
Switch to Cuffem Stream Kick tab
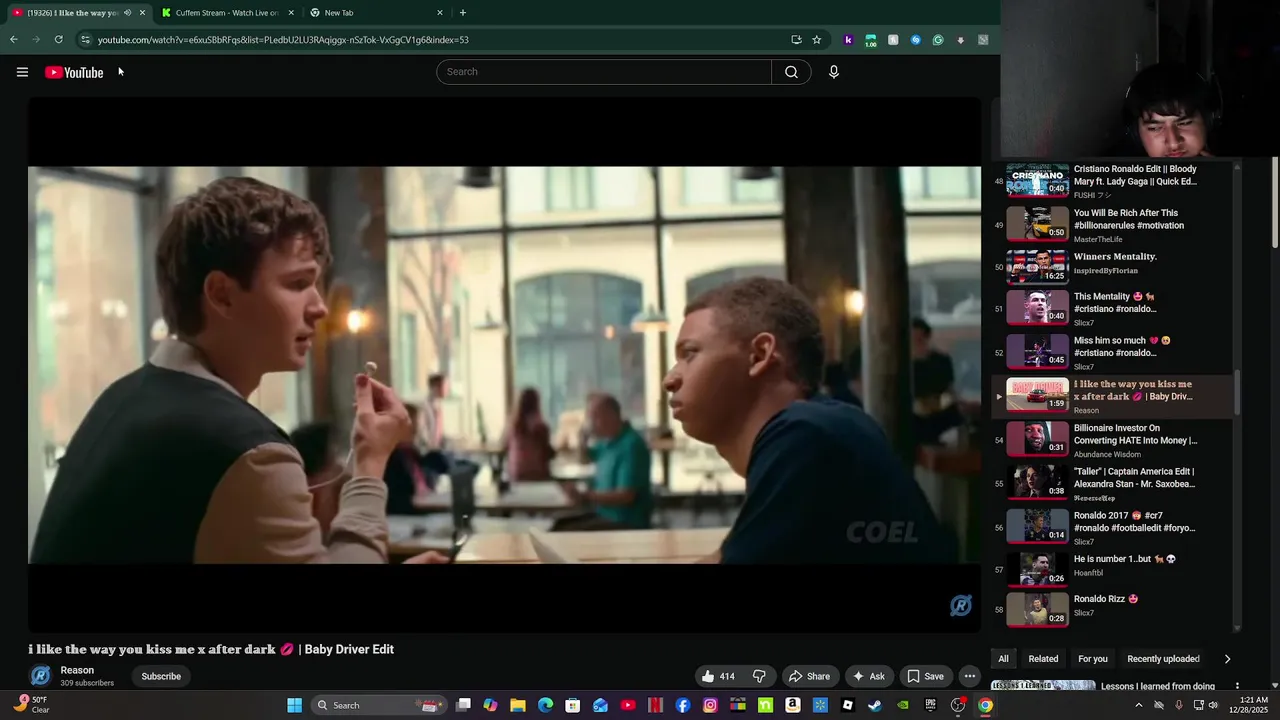click(225, 13)
